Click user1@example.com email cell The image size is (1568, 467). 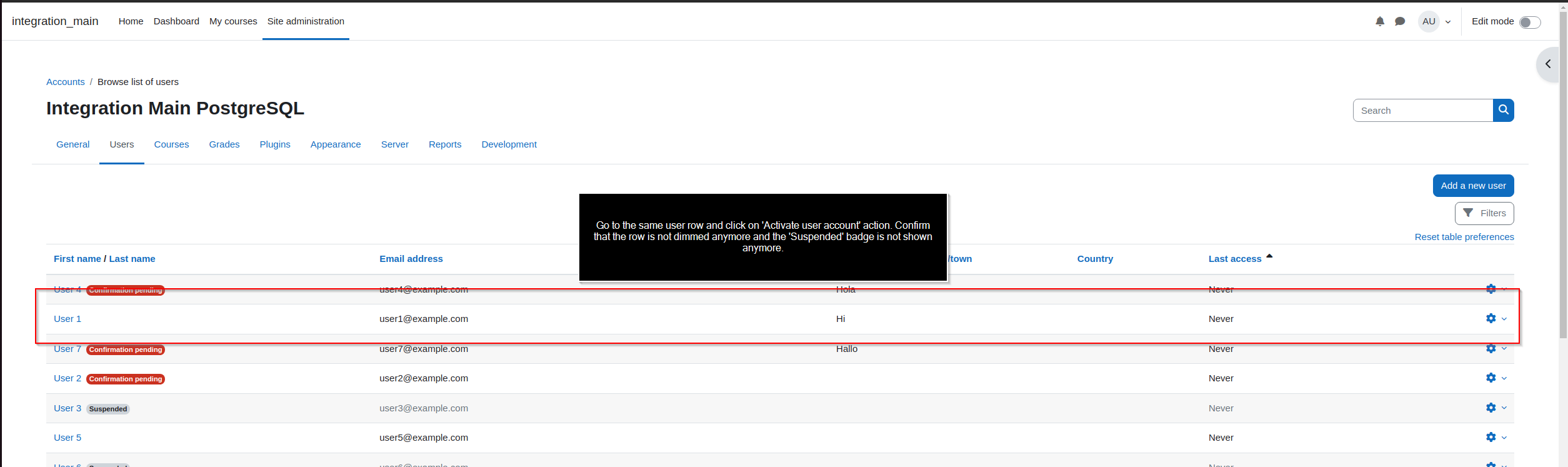coord(424,319)
